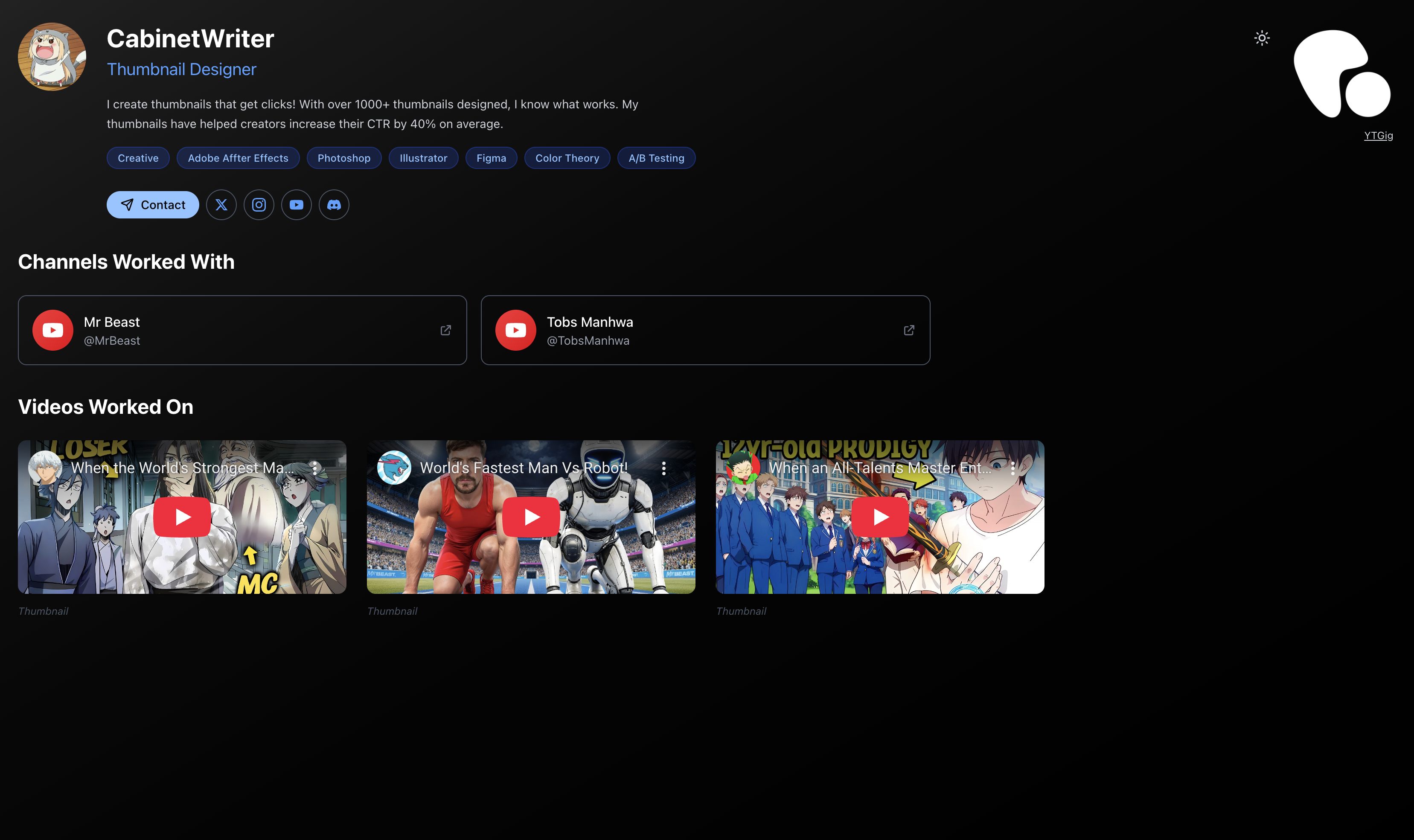Open Tobs Manhwa channel external link icon
This screenshot has height=840, width=1414.
tap(908, 330)
